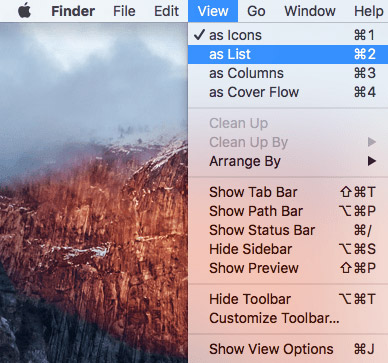Choose Hide Sidebar

click(x=288, y=249)
